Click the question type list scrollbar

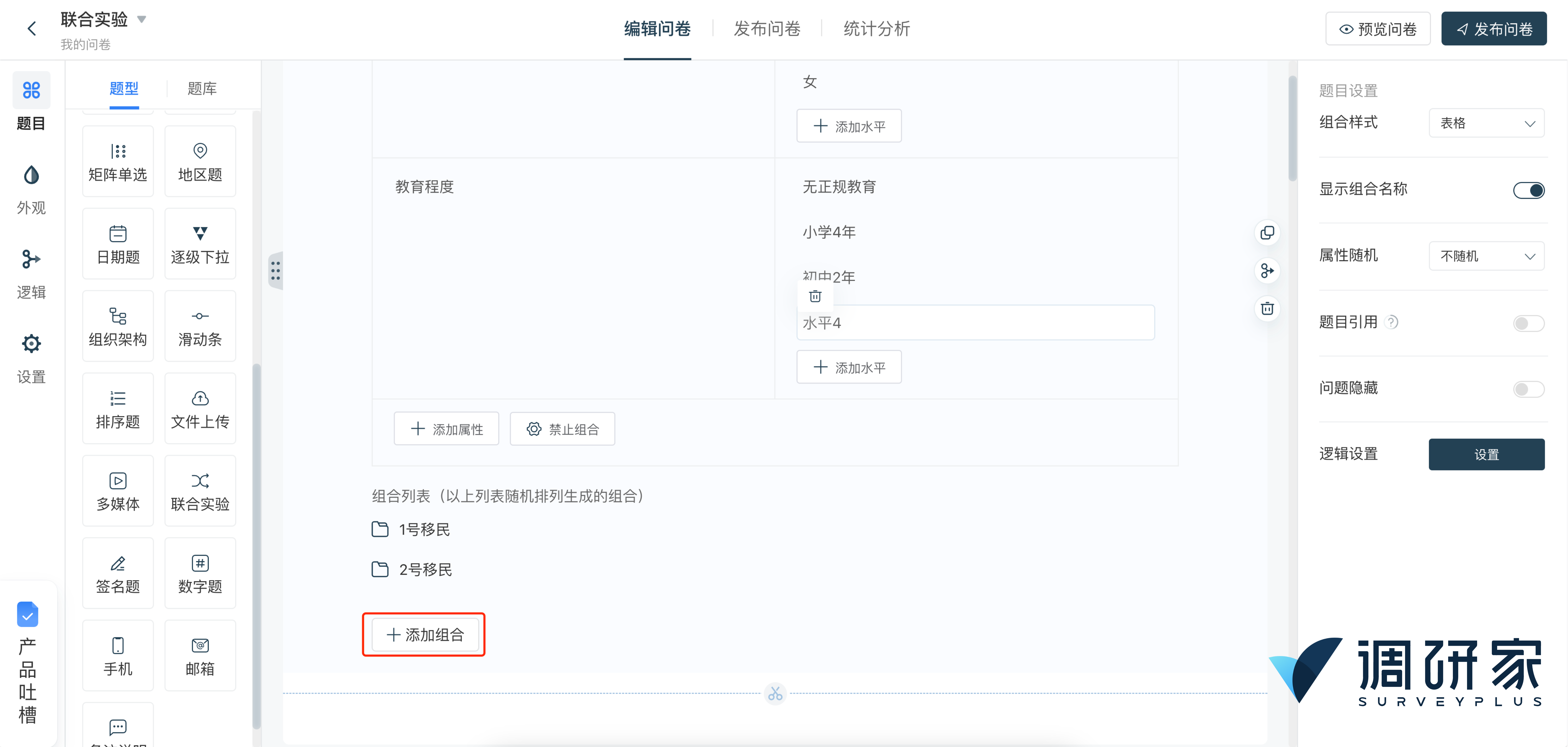(x=256, y=546)
